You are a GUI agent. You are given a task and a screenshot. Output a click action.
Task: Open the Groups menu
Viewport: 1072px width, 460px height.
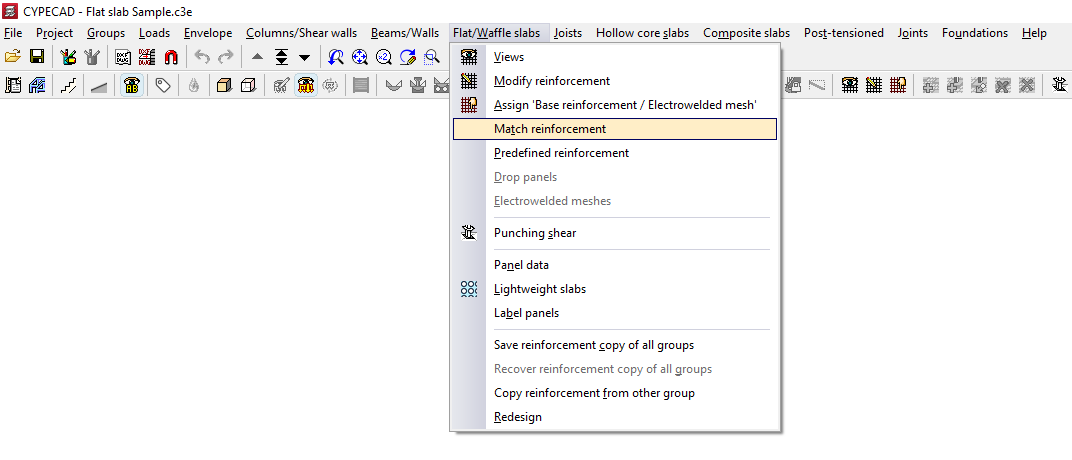[x=106, y=33]
